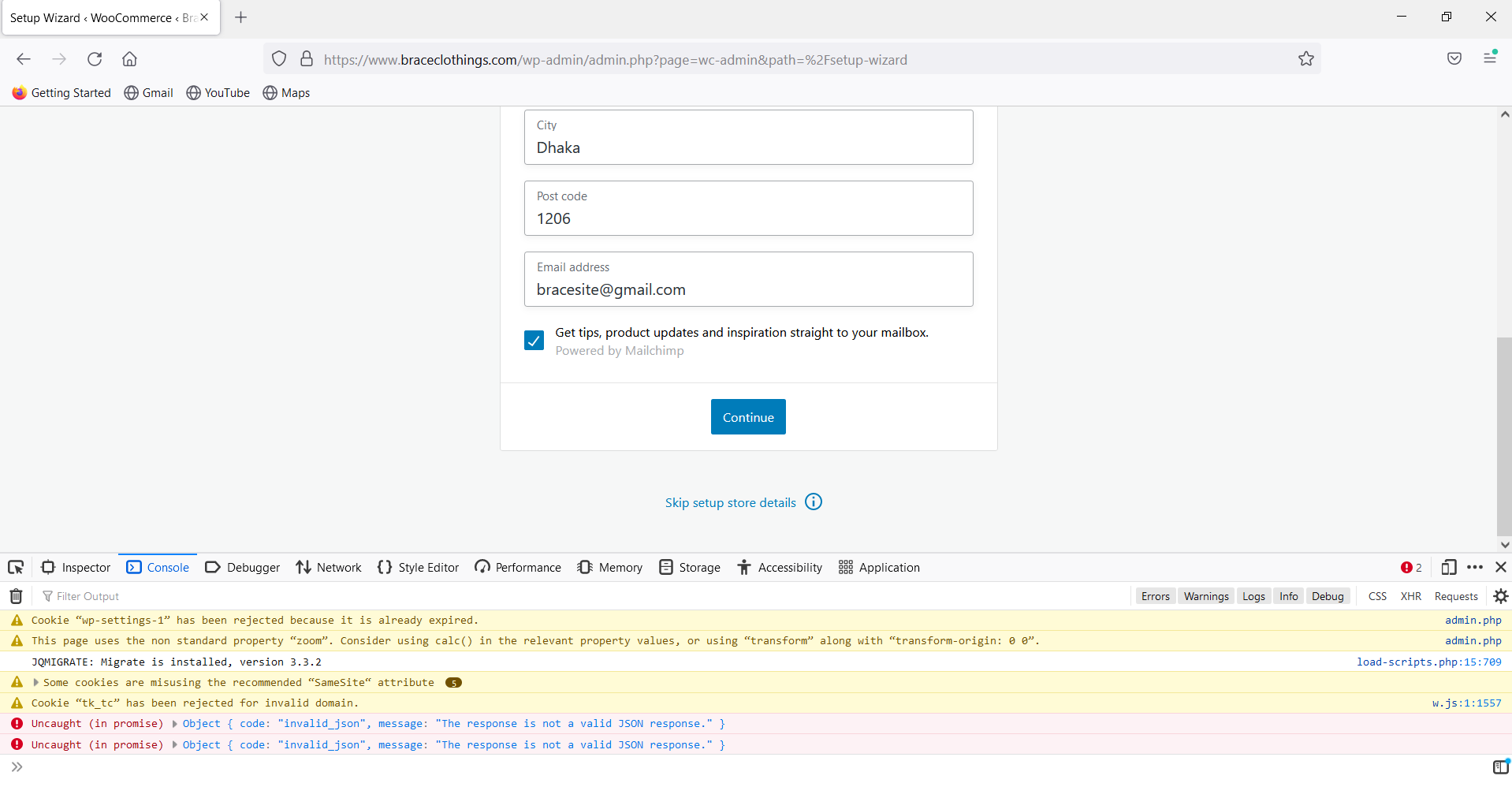
Task: Toggle the Info filter
Action: click(x=1288, y=596)
